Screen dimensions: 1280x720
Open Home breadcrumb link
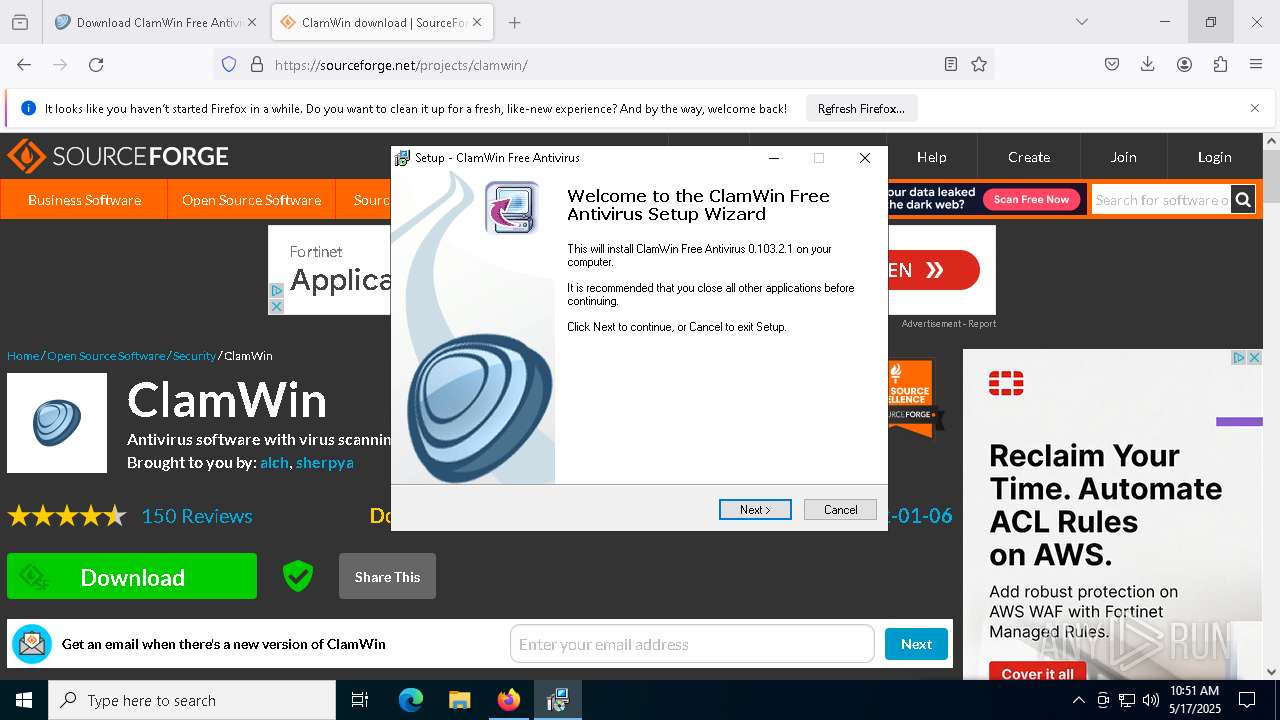click(23, 356)
